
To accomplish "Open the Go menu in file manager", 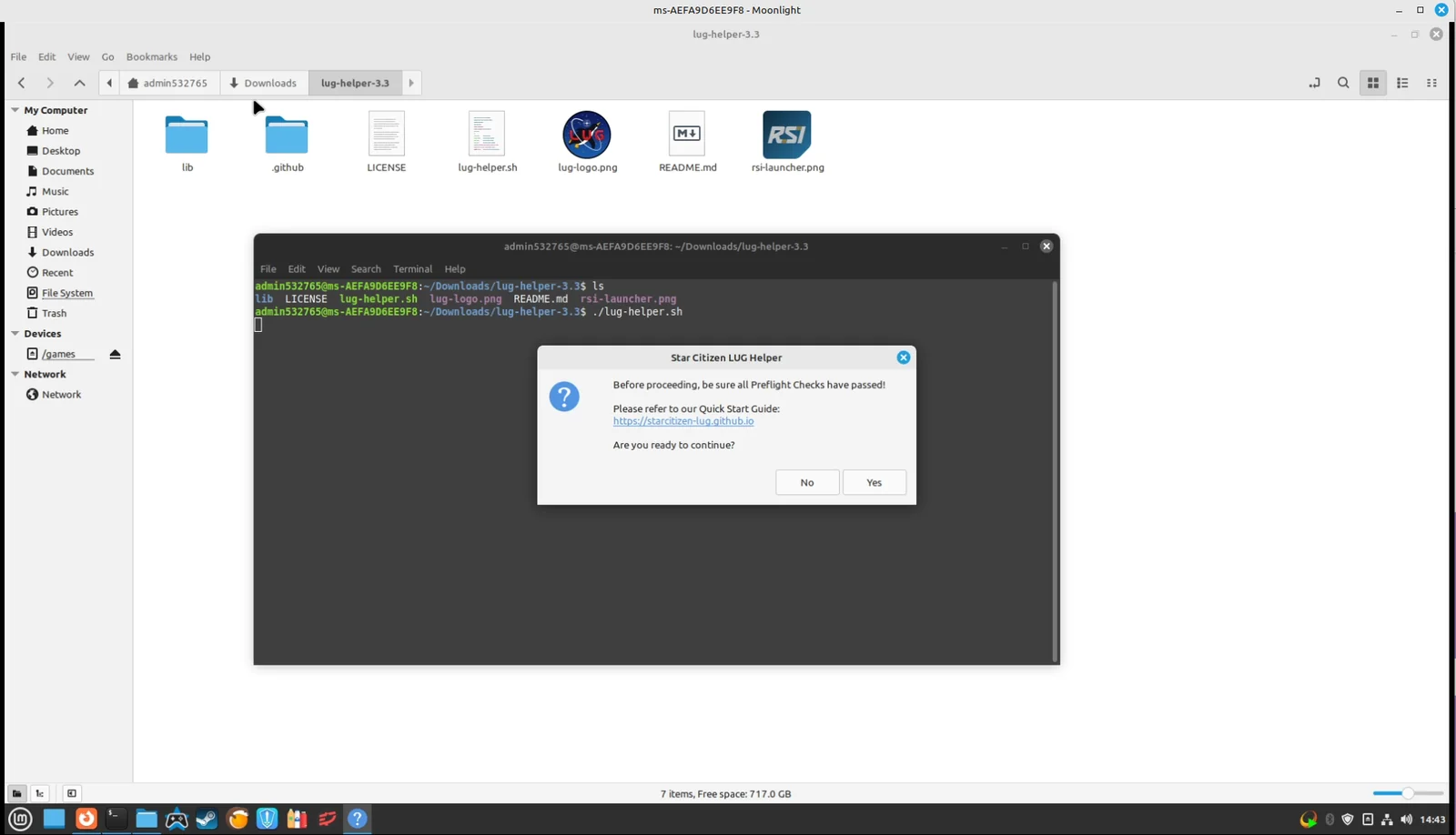I will point(107,56).
